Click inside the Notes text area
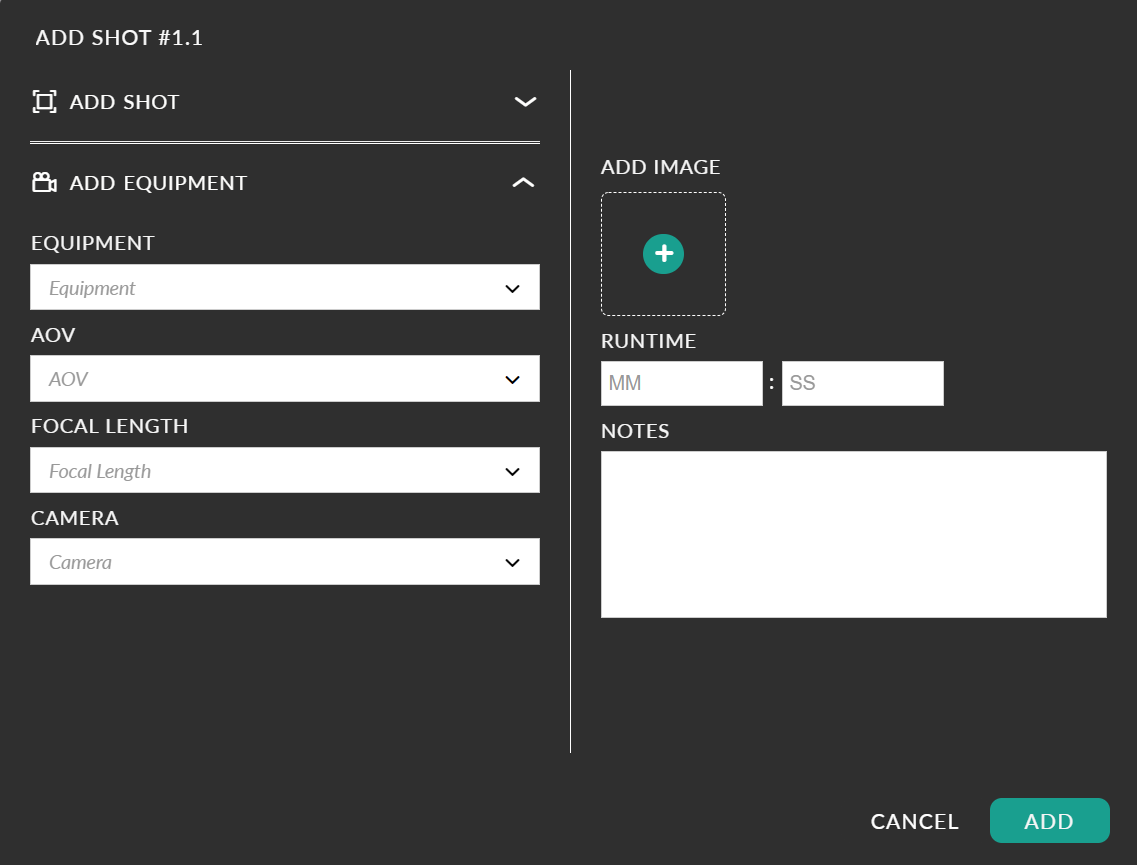 (x=853, y=534)
